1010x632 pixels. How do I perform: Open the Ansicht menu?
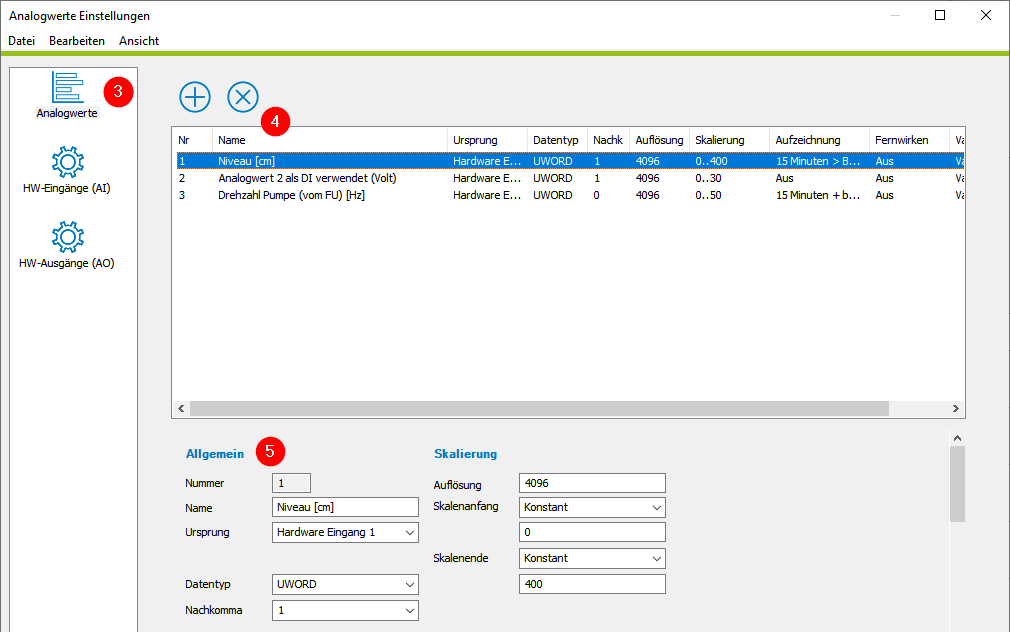138,41
